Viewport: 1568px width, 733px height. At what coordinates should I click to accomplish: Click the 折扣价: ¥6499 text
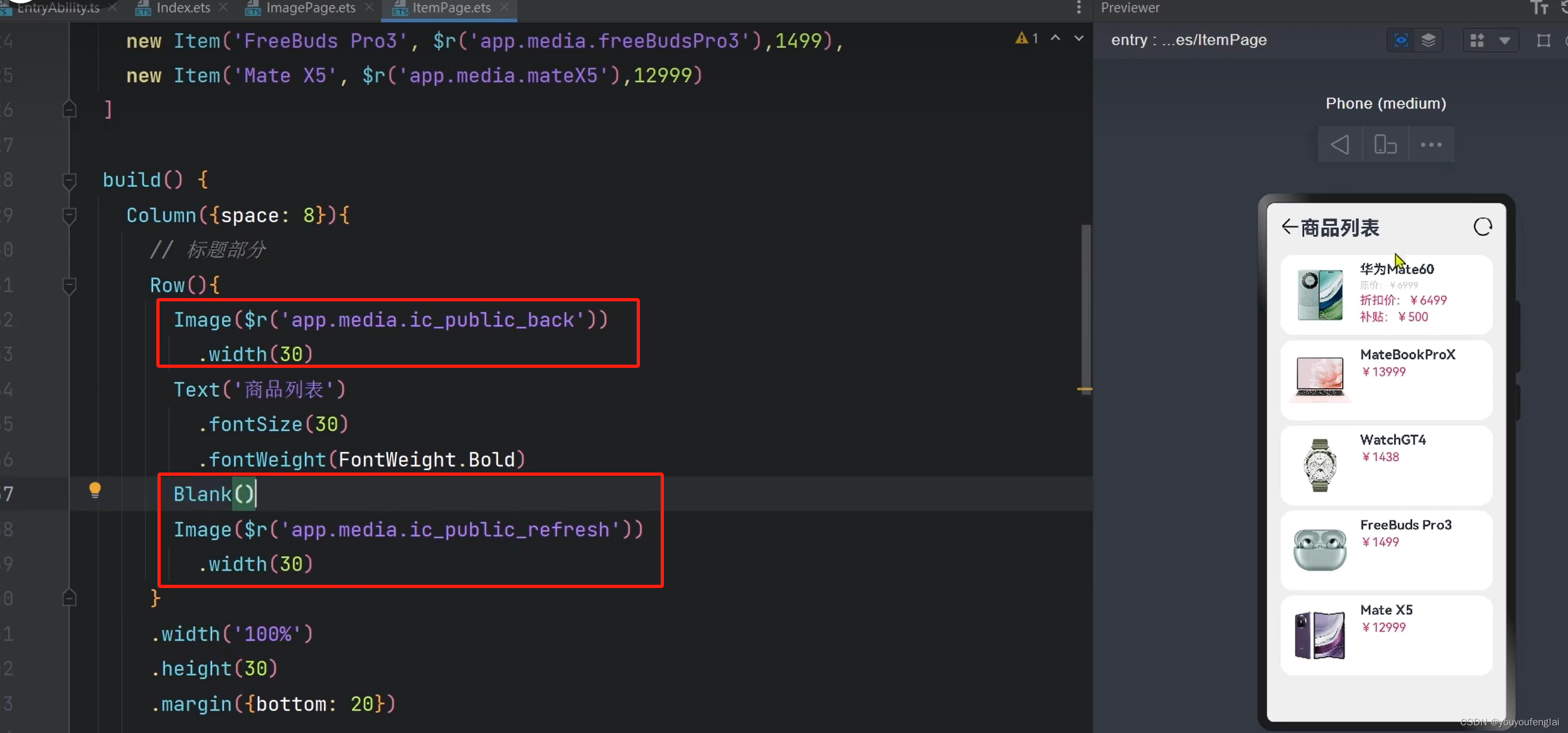1403,300
